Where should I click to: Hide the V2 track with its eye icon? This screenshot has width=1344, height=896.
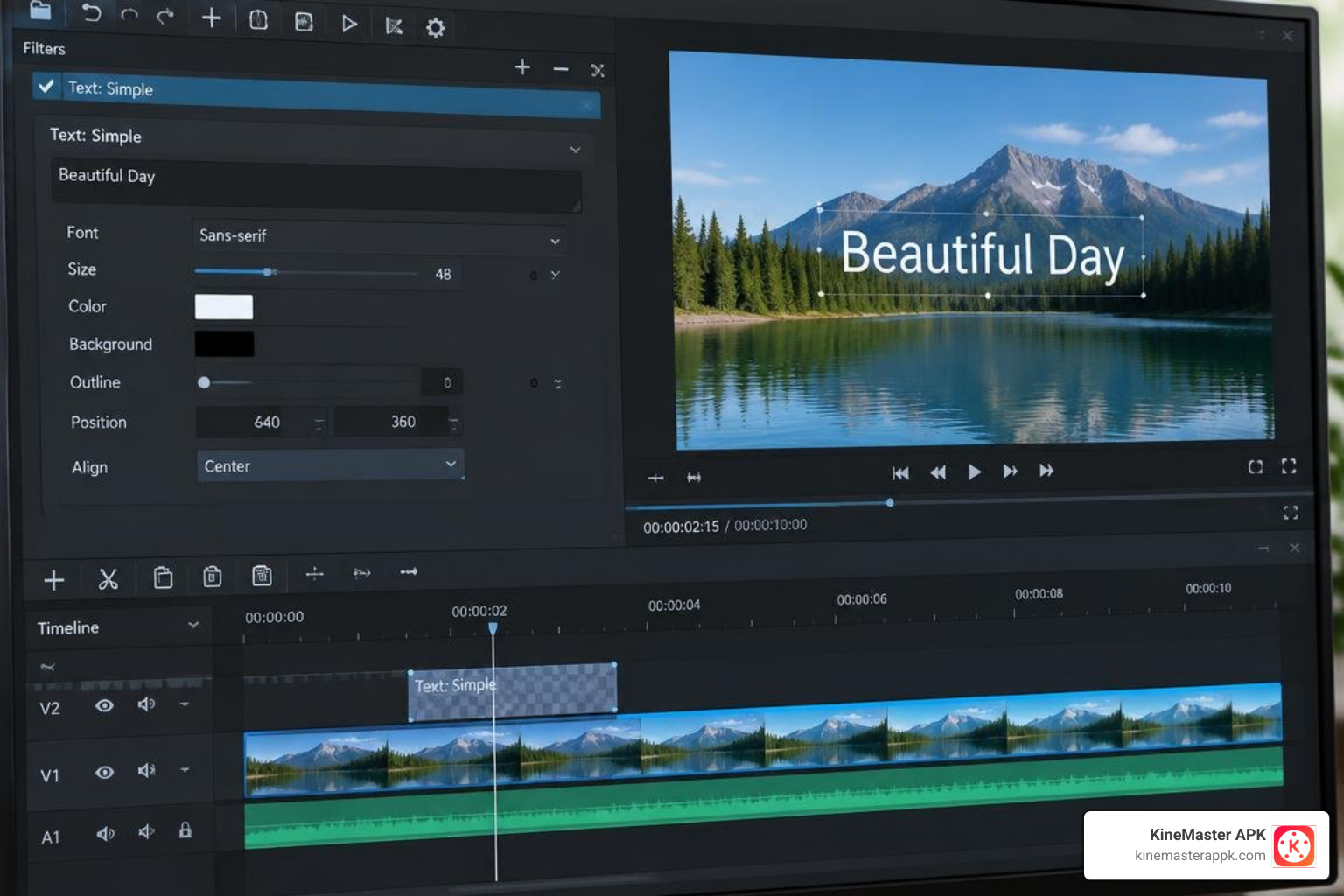click(104, 705)
